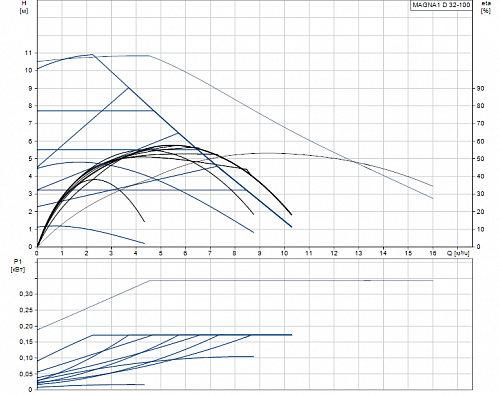Image resolution: width=500 pixels, height=395 pixels.
Task: Select the 0,20 tick on power axis
Action: [26, 326]
